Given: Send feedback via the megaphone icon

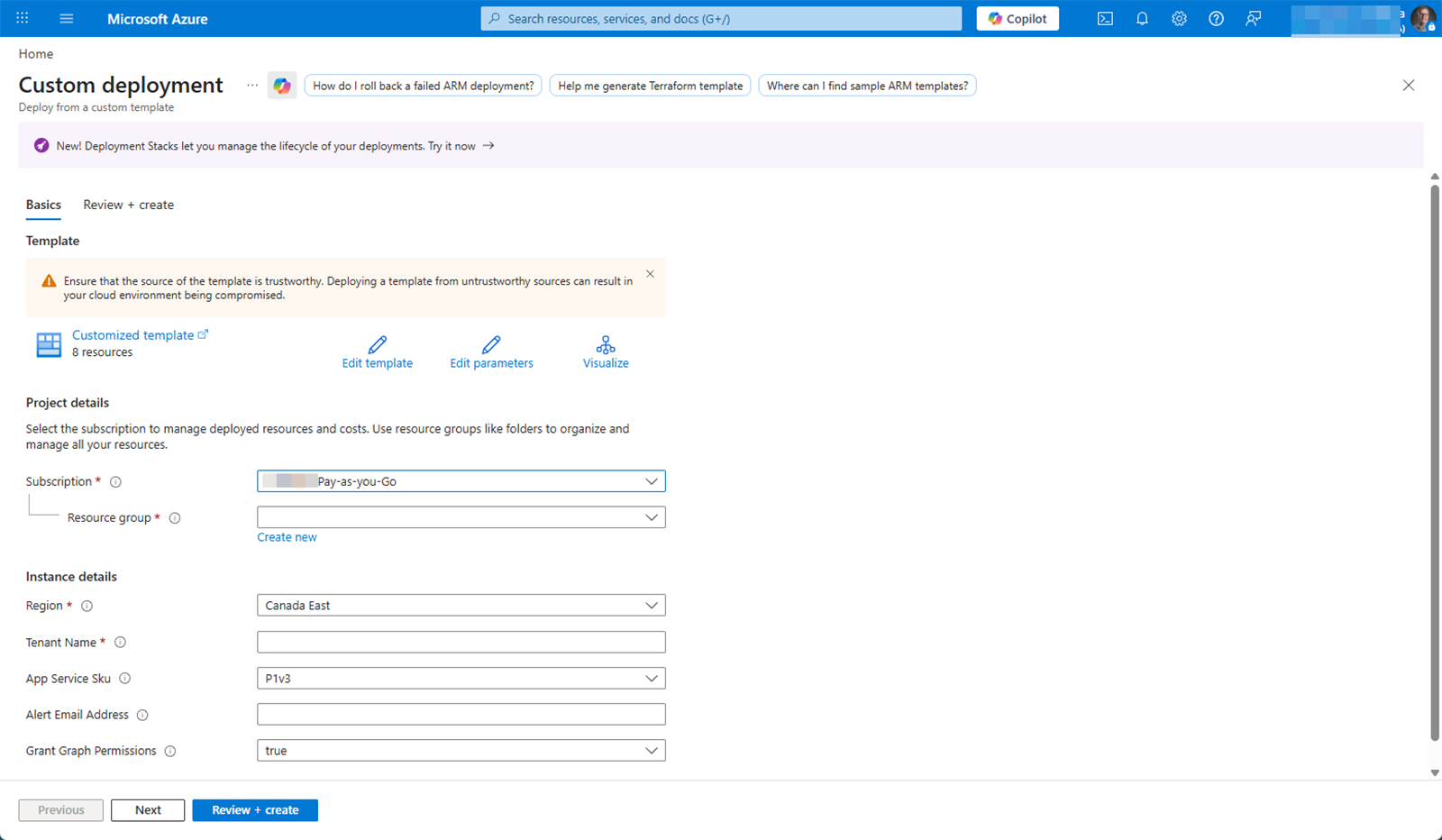Looking at the screenshot, I should tap(1253, 18).
